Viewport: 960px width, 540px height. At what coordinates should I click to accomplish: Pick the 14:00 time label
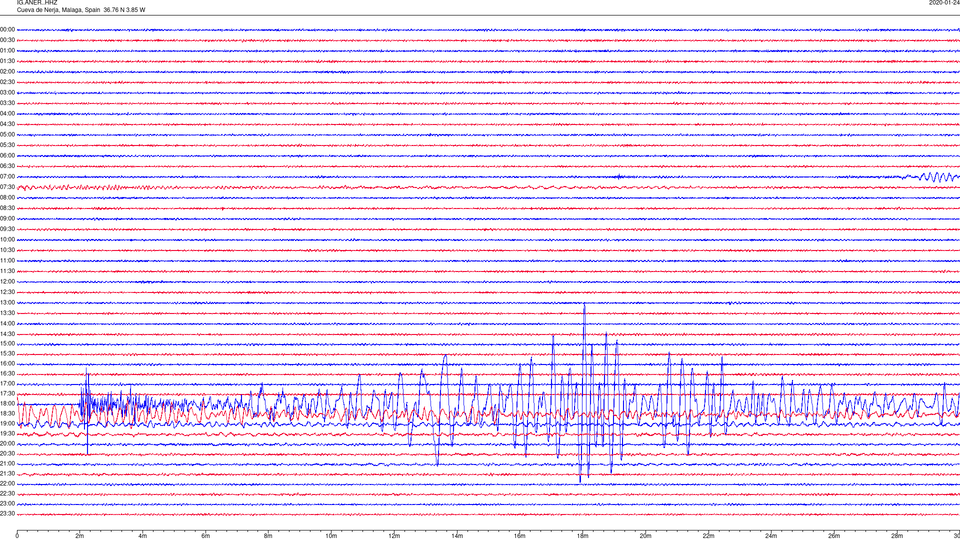[x=7, y=324]
